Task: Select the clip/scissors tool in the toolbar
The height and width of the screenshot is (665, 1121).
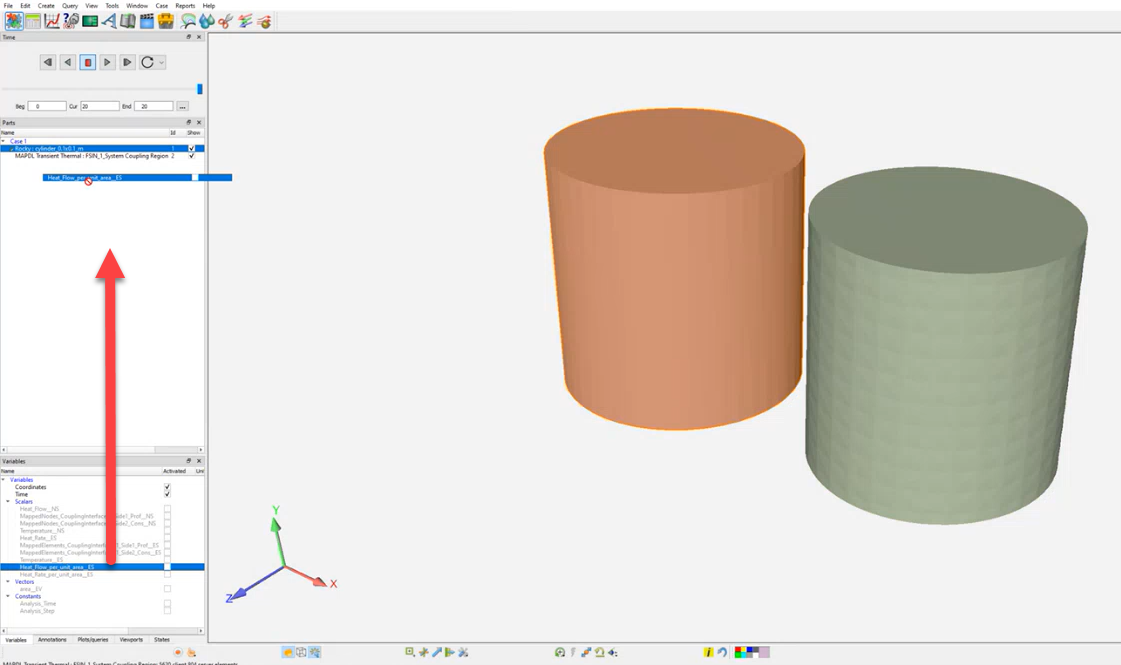Action: click(x=224, y=21)
